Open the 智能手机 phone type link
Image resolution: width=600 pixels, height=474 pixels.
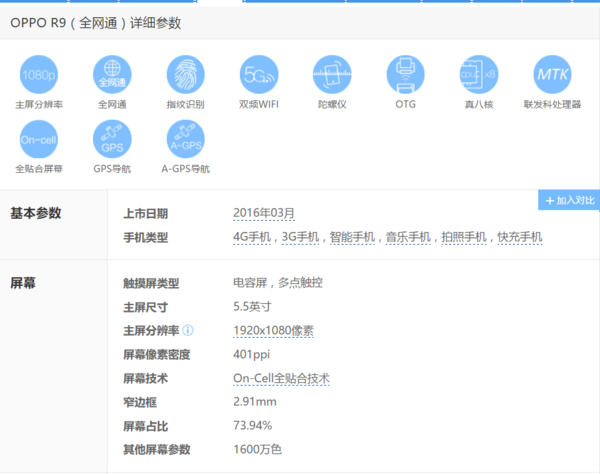point(352,237)
